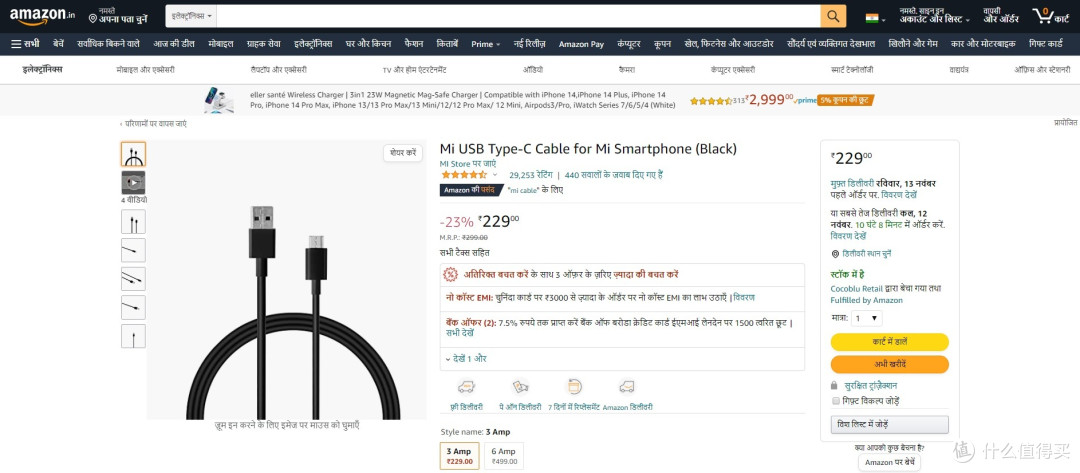The height and width of the screenshot is (473, 1080).
Task: Select the 6 Amp ₹499 style option
Action: pyautogui.click(x=503, y=456)
